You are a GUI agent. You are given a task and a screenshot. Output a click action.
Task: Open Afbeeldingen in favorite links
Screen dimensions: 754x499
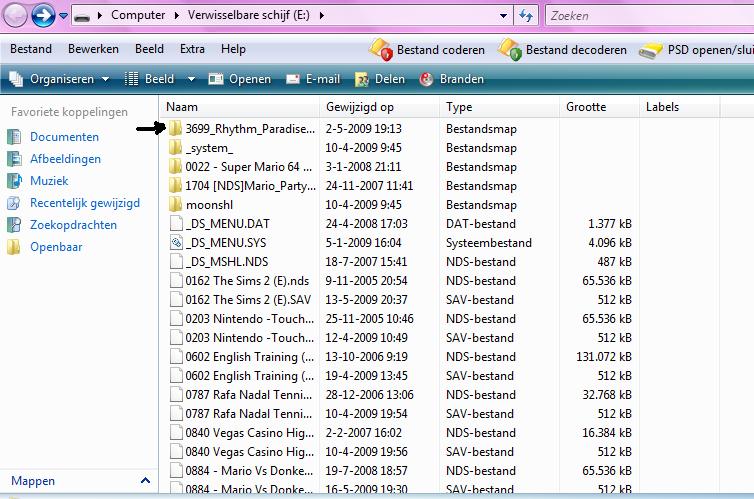(x=65, y=159)
